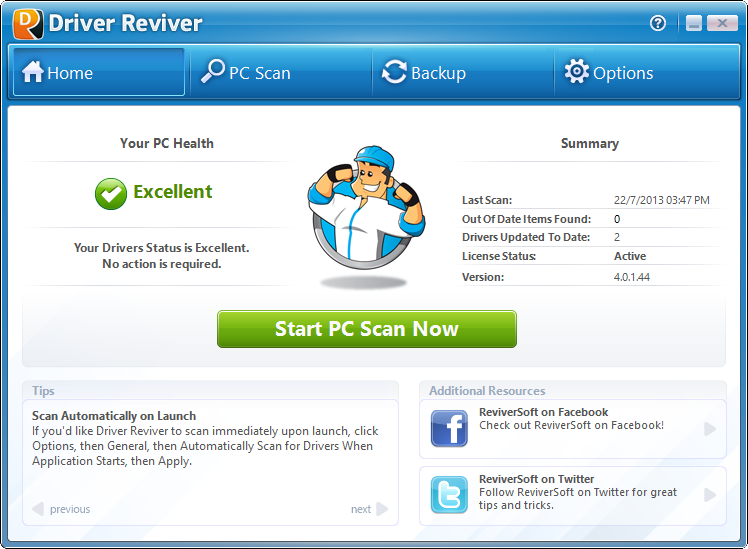Screen dimensions: 748x549
Task: Switch to the PC Scan tab
Action: 280,72
